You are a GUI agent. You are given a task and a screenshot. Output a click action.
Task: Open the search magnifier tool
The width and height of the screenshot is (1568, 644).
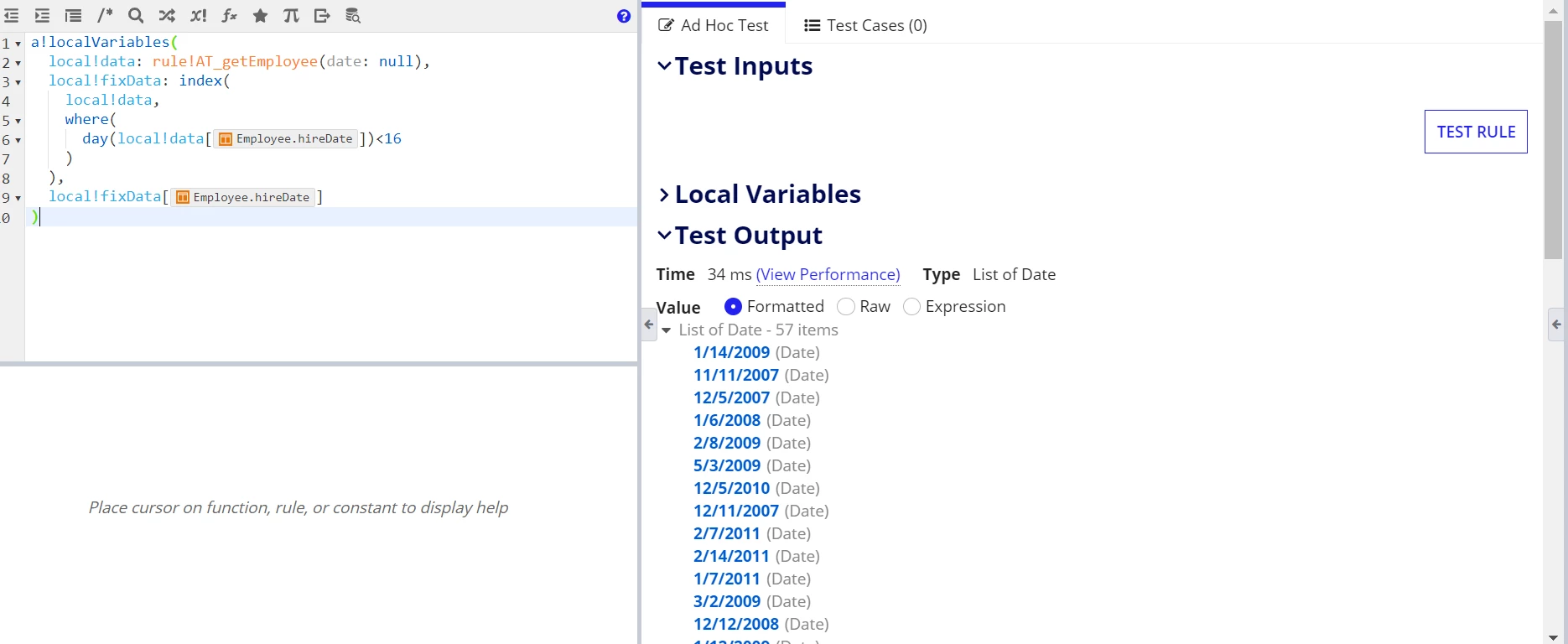[136, 16]
